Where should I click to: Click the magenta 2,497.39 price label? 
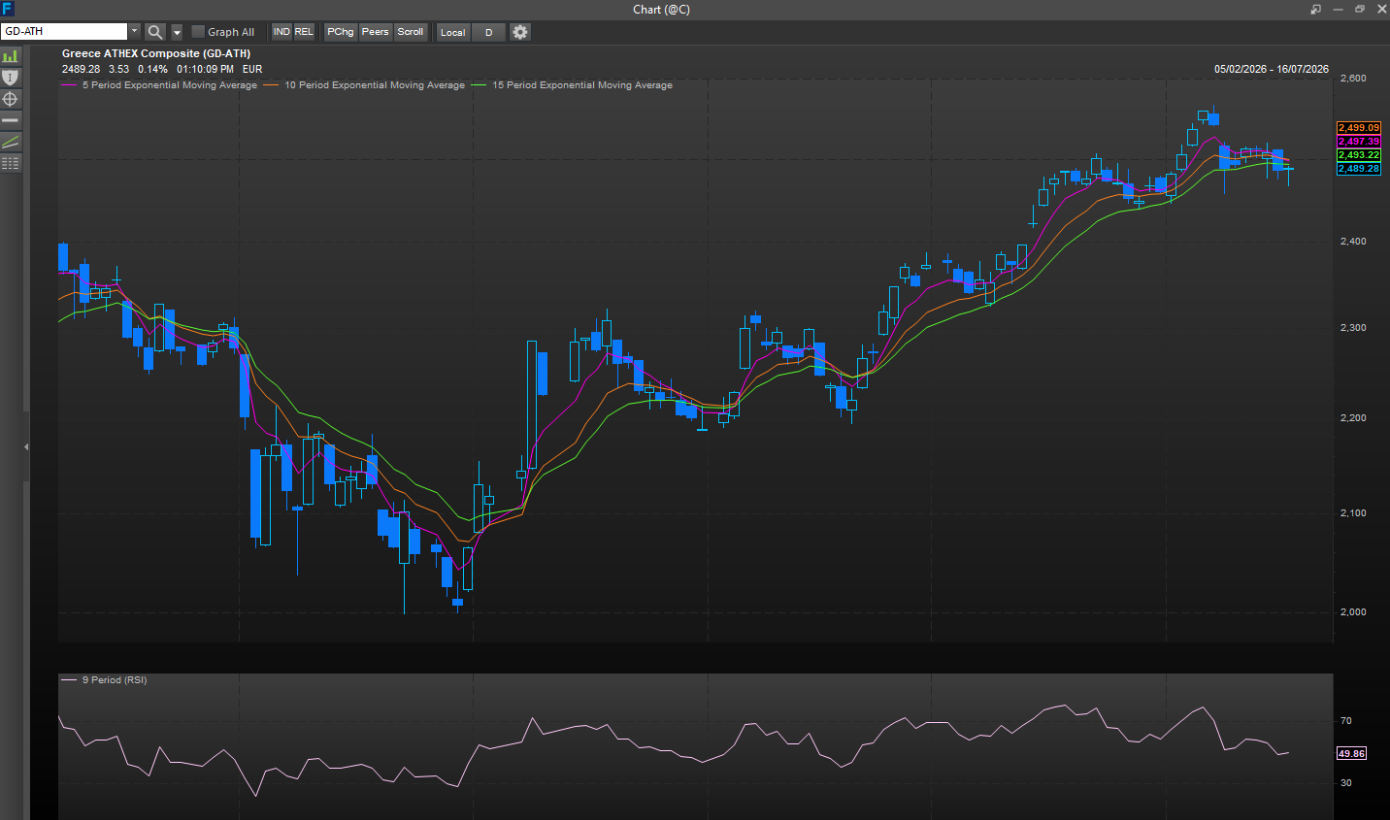tap(1358, 142)
